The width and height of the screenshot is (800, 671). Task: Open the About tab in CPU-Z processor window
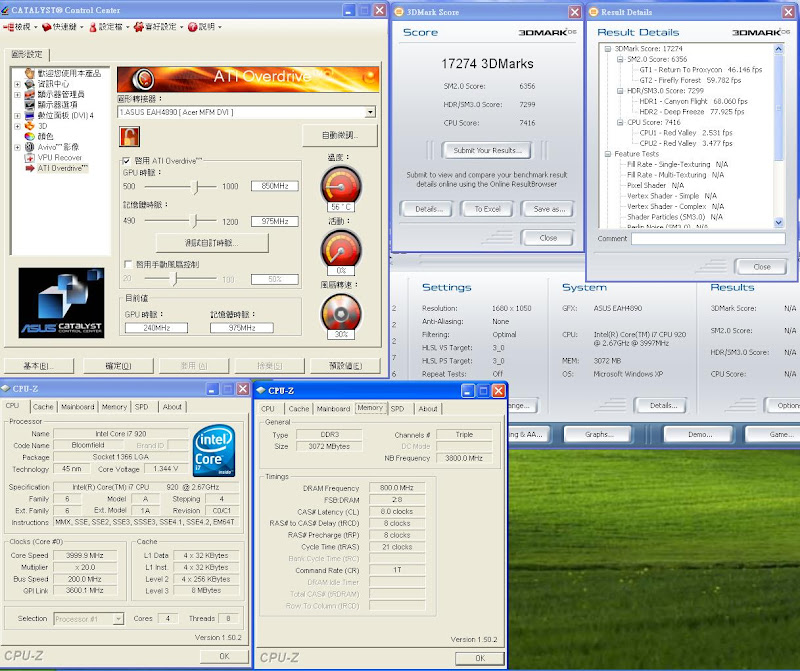[x=172, y=407]
